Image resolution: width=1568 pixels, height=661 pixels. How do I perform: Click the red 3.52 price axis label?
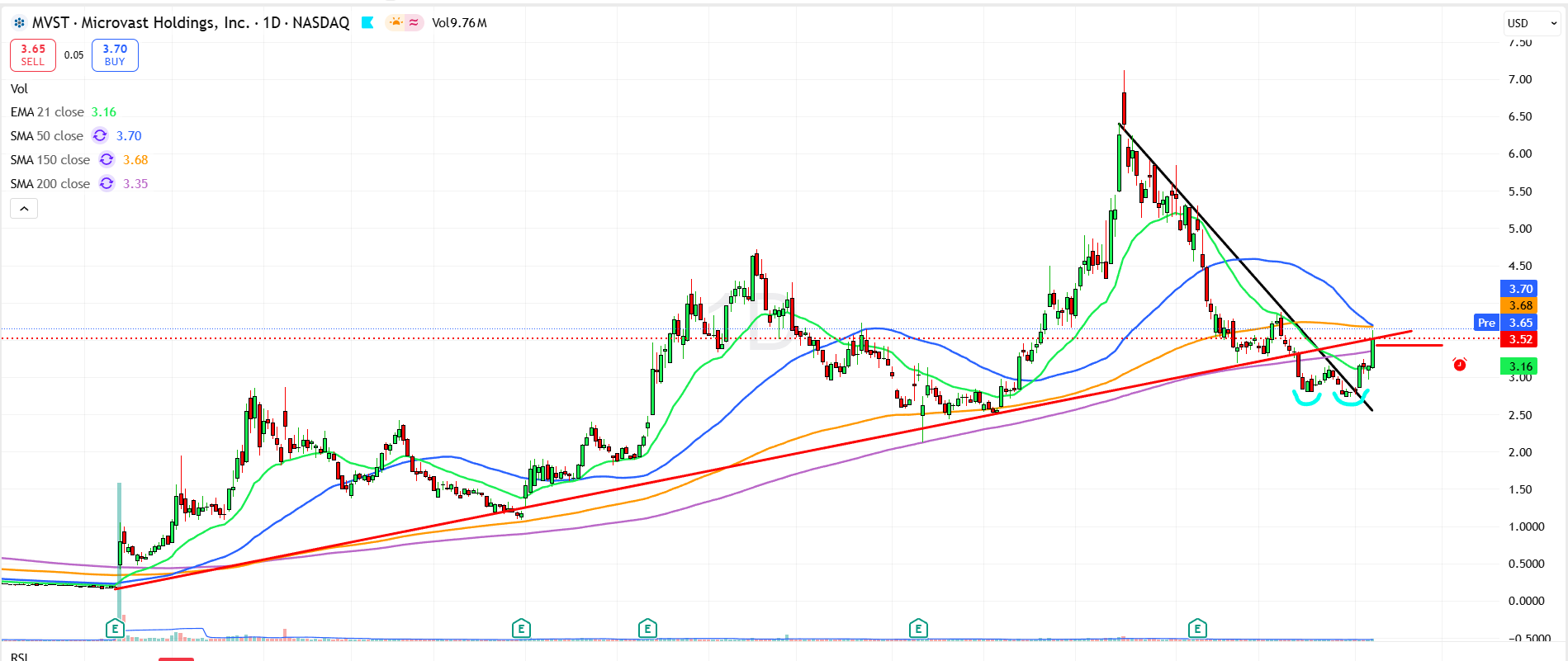point(1520,339)
